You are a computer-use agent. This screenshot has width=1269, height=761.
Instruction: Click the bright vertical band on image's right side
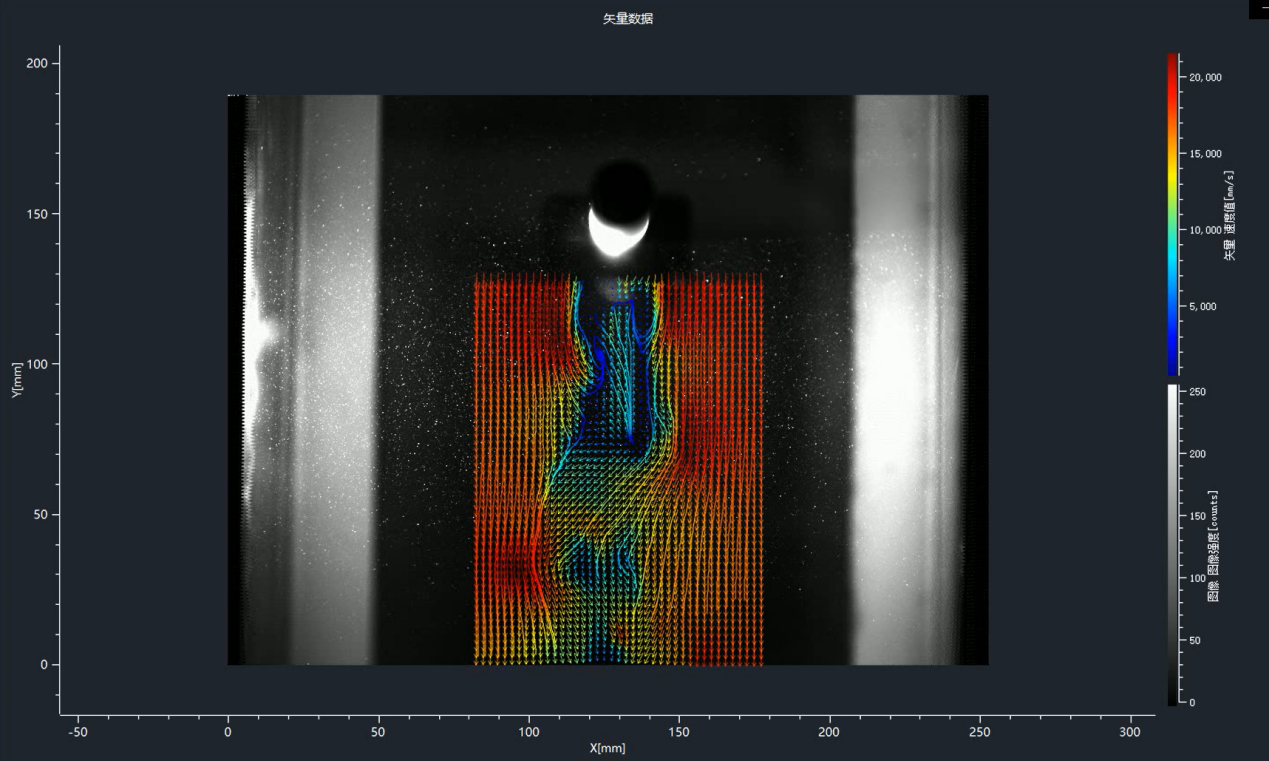pyautogui.click(x=895, y=380)
